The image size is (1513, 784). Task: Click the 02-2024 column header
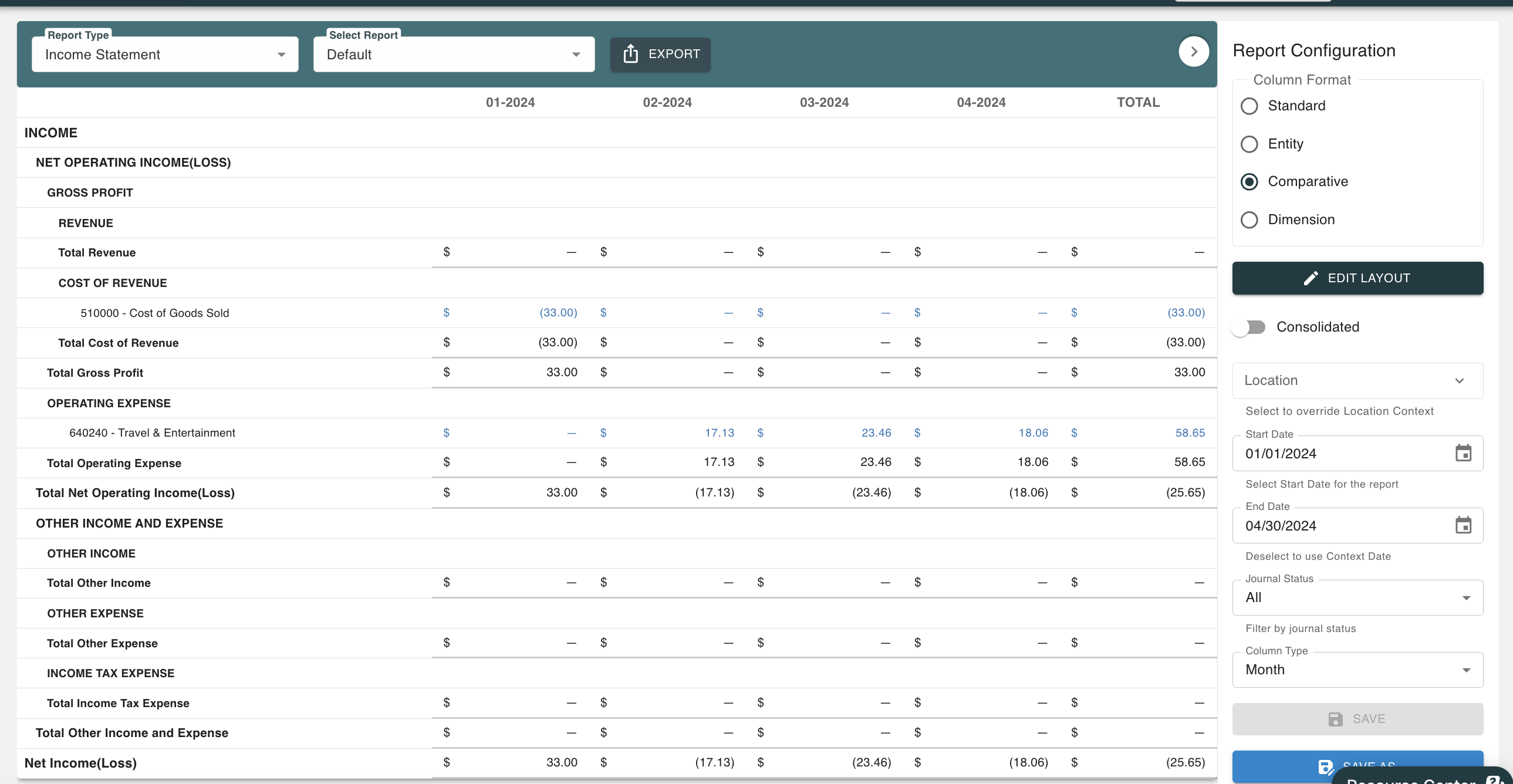pyautogui.click(x=667, y=103)
